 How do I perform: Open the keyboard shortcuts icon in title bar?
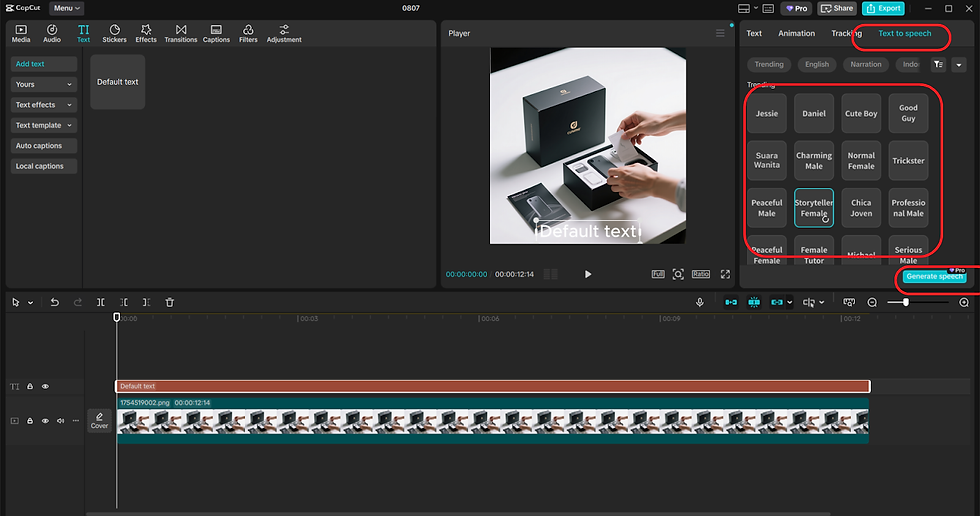click(x=769, y=9)
